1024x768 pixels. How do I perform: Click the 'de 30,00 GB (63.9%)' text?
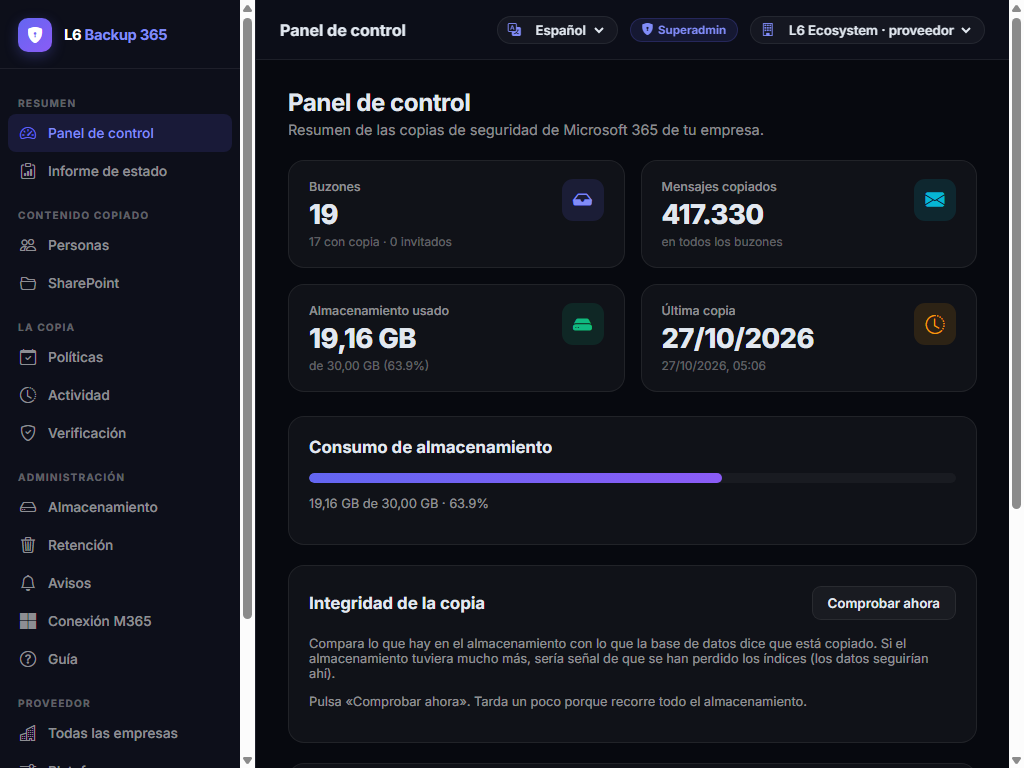pyautogui.click(x=369, y=366)
